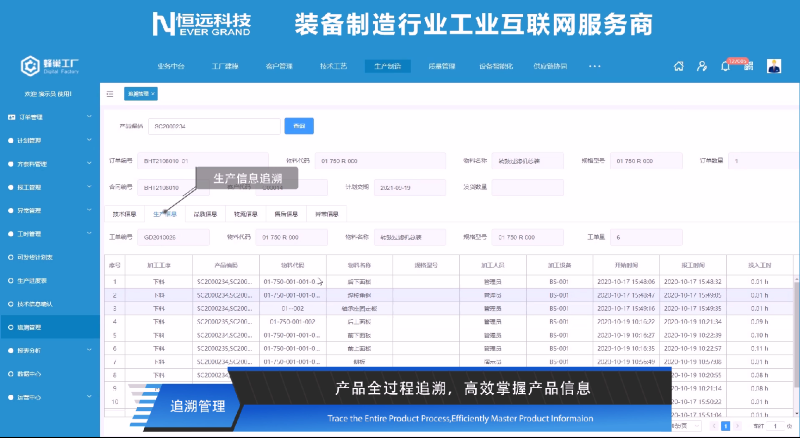This screenshot has width=800, height=438.
Task: Select page 1 in pagination
Action: pyautogui.click(x=725, y=426)
